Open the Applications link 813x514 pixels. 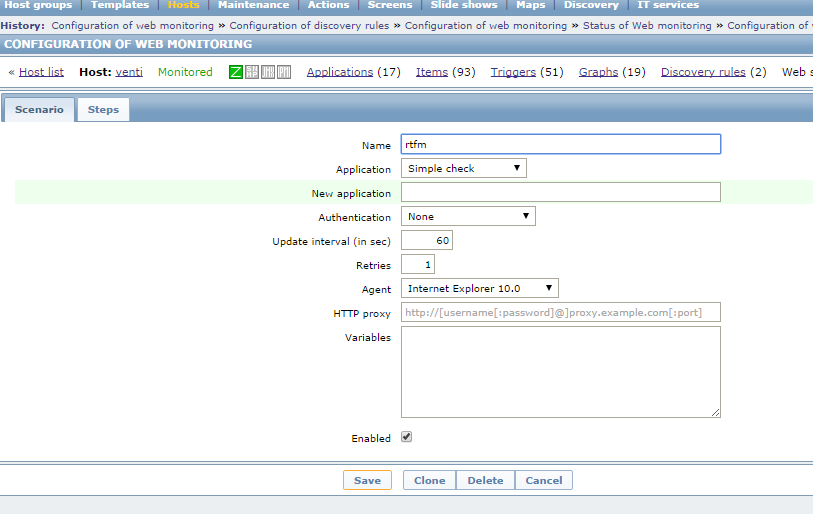tap(340, 72)
